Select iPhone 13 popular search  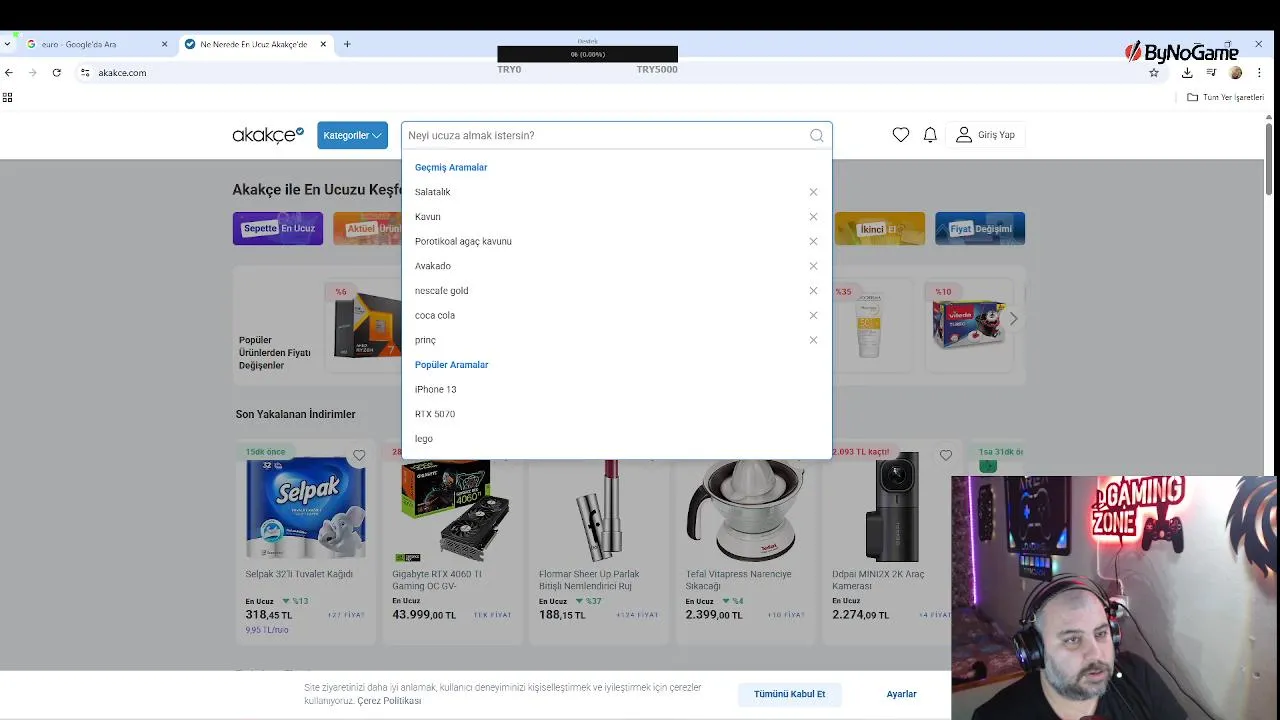tap(435, 389)
